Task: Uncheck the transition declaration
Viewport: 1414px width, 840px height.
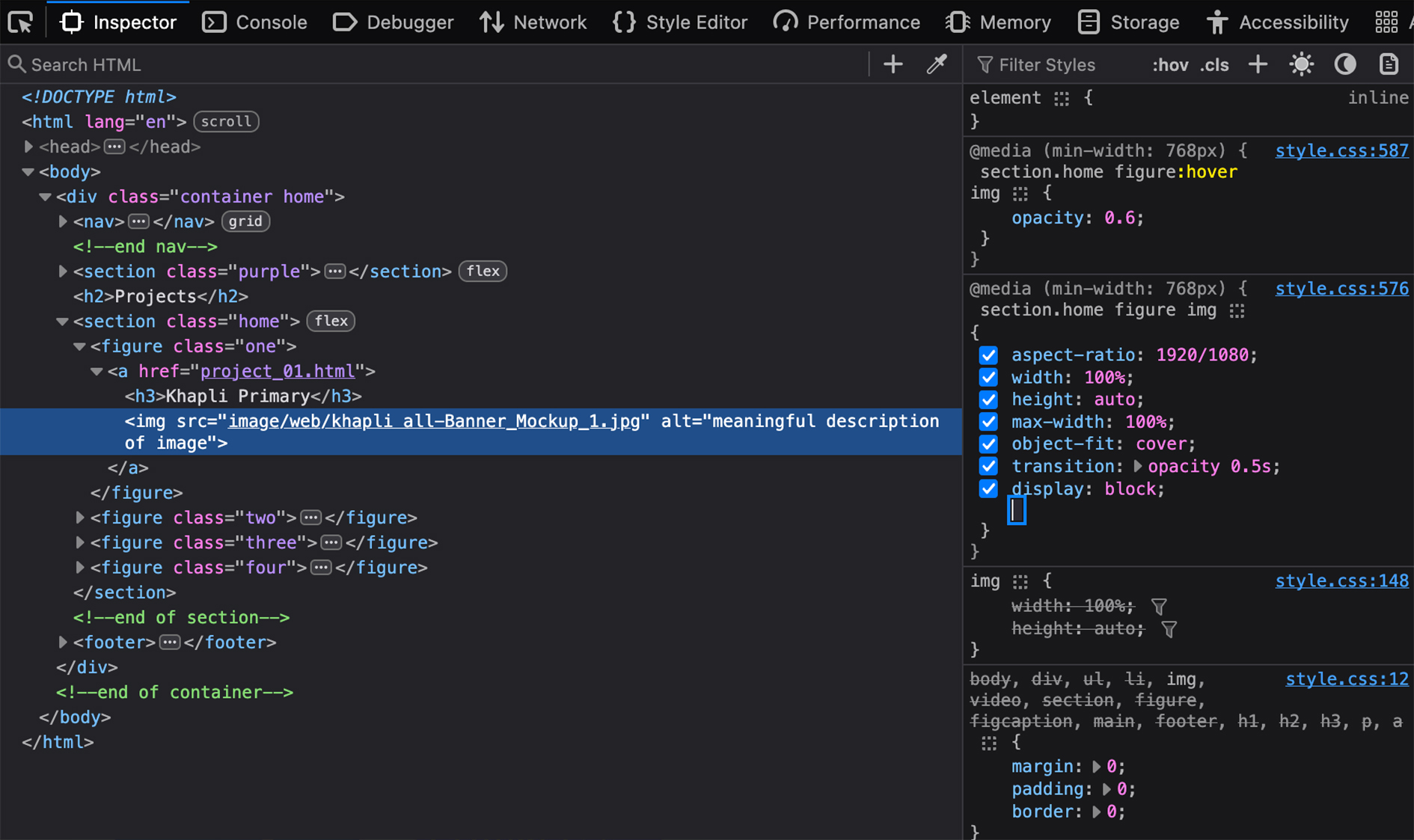Action: [x=988, y=467]
